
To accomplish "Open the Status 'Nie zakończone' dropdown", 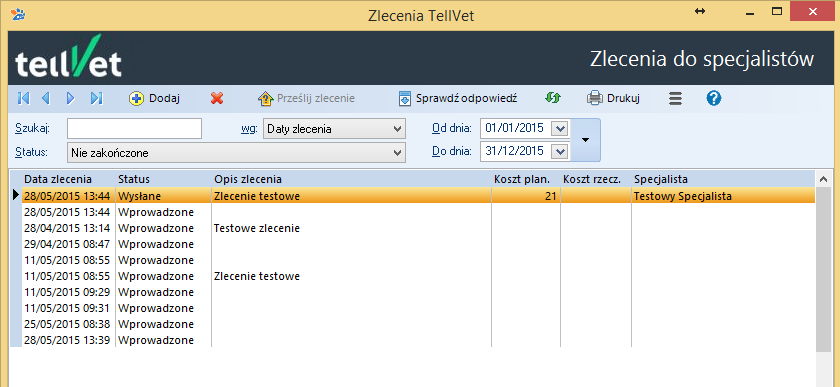I will tap(236, 153).
